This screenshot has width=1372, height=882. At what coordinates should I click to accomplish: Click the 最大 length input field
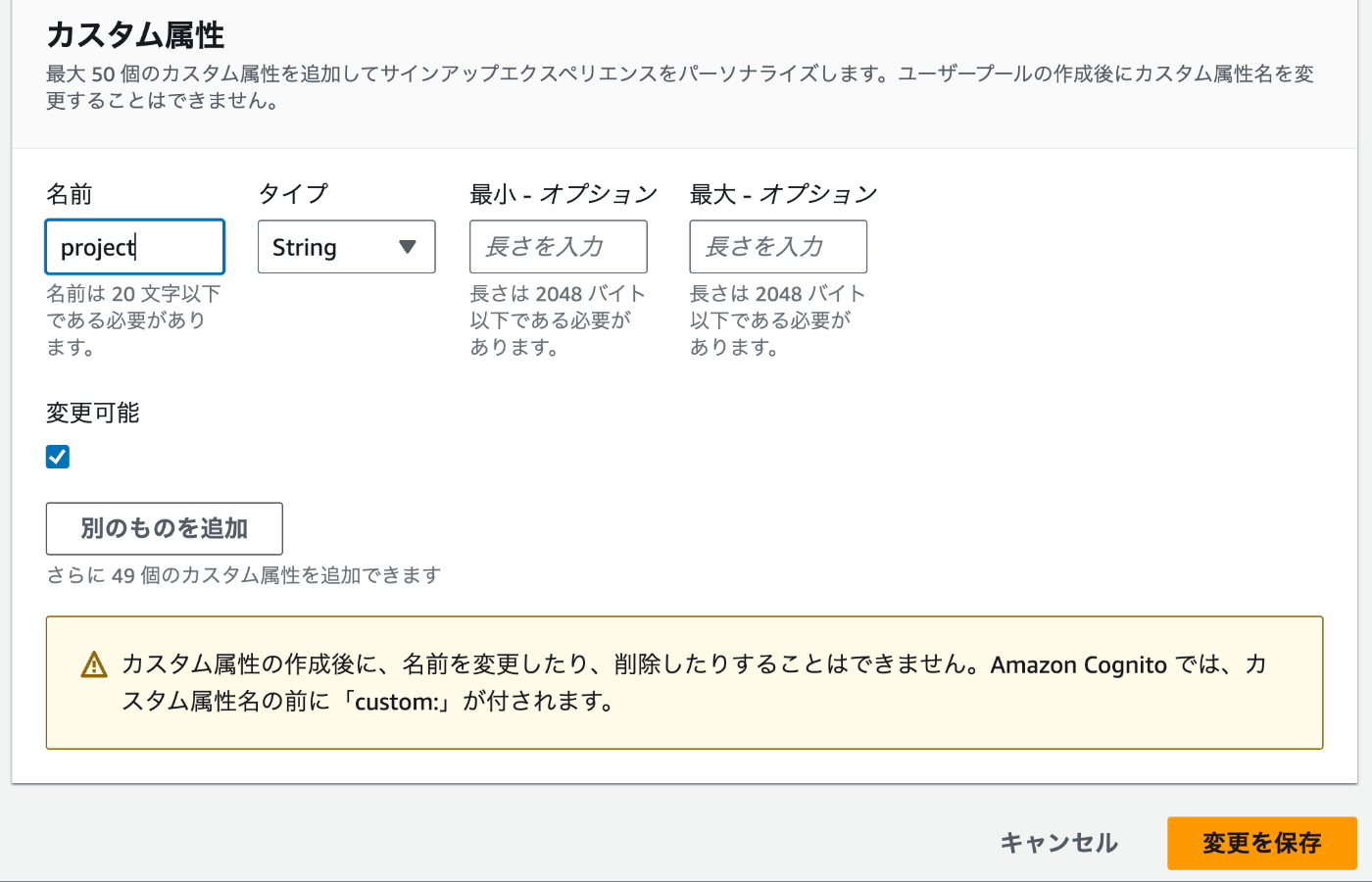pyautogui.click(x=778, y=247)
